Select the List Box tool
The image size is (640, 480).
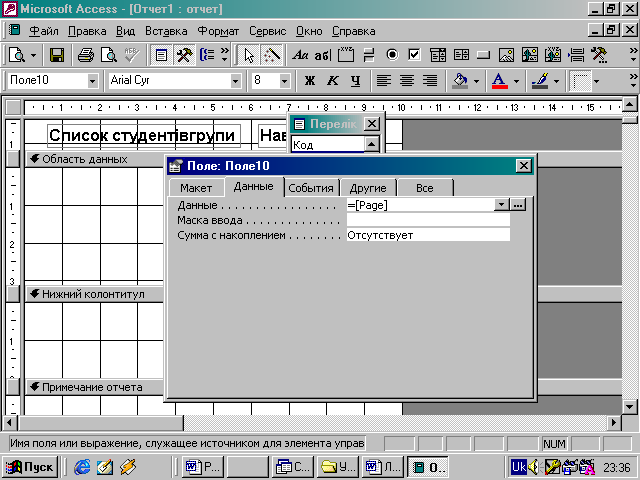coord(461,55)
